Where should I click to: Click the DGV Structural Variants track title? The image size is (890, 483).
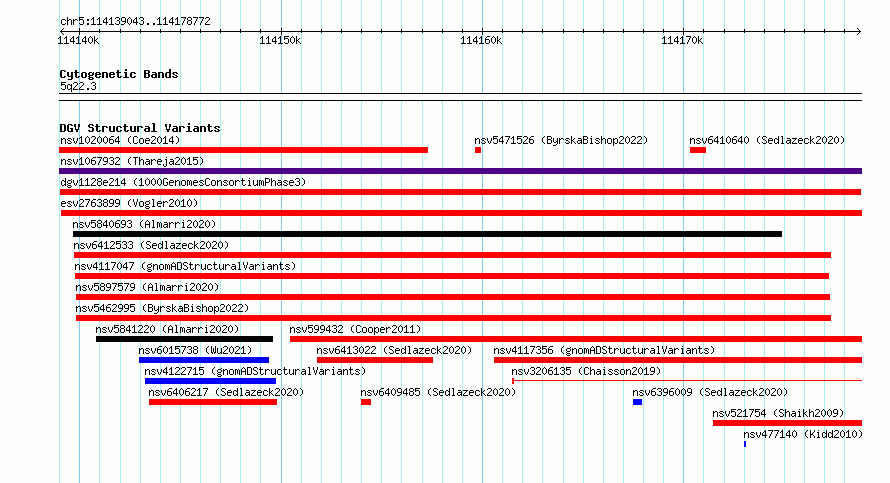(x=140, y=128)
